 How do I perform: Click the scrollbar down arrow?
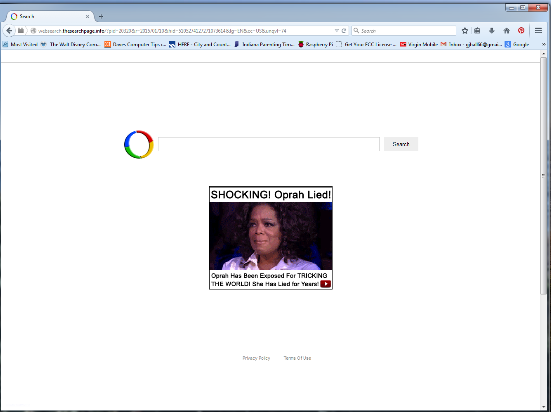543,407
